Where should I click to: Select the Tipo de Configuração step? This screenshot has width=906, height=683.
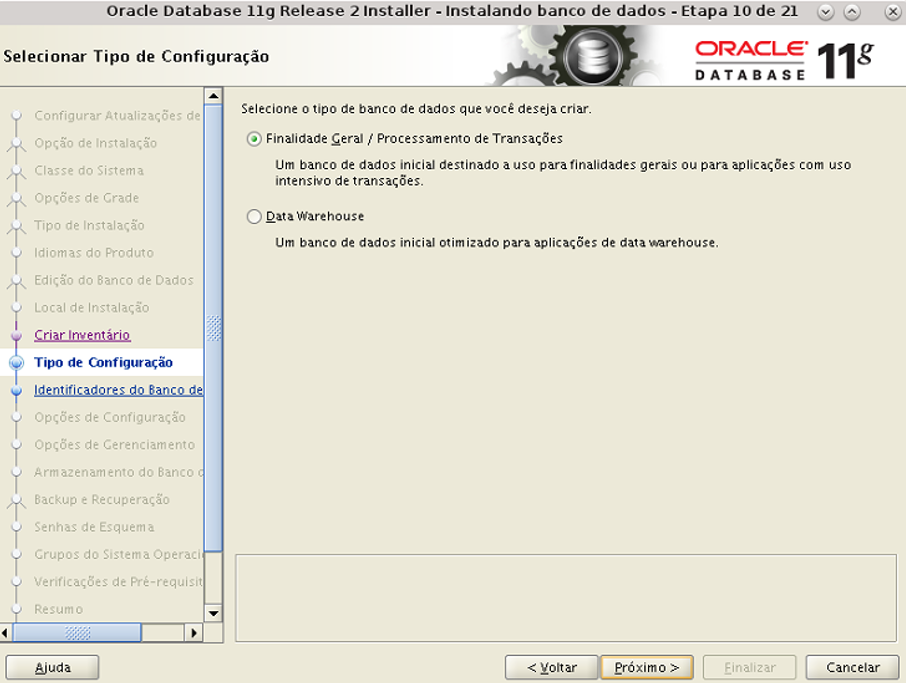(103, 362)
